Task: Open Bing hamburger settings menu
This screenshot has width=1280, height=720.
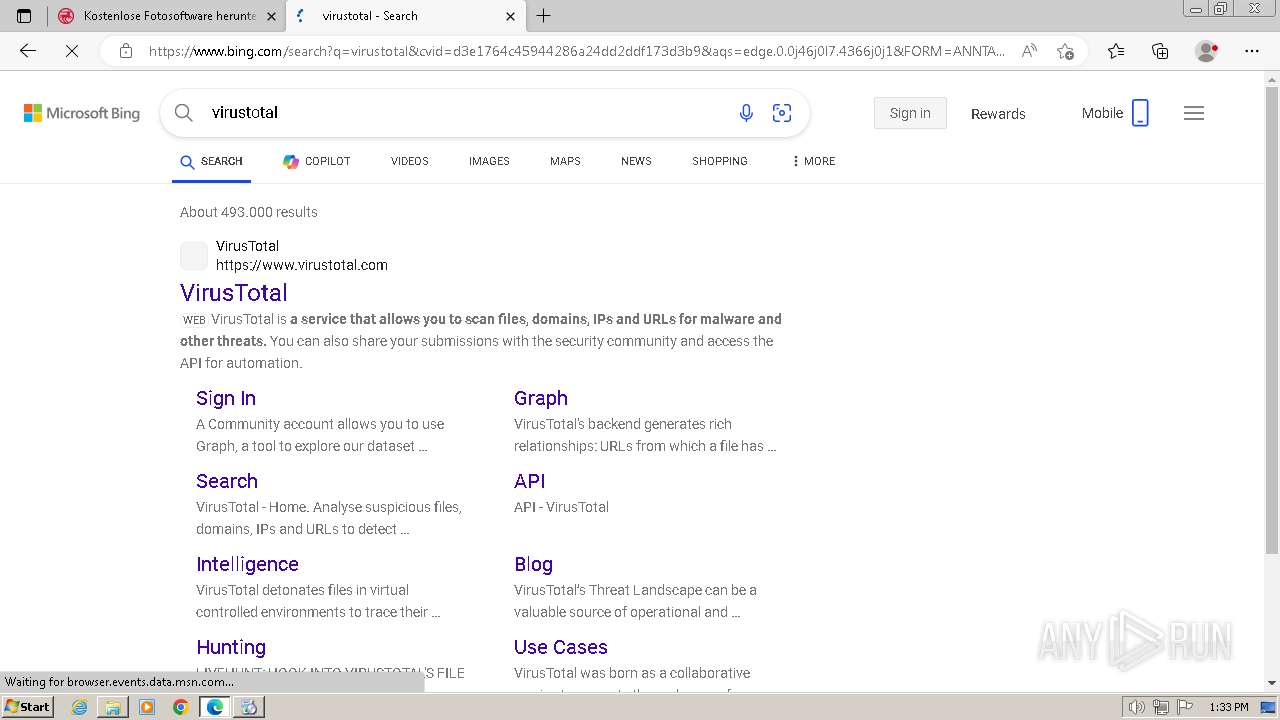Action: tap(1194, 113)
